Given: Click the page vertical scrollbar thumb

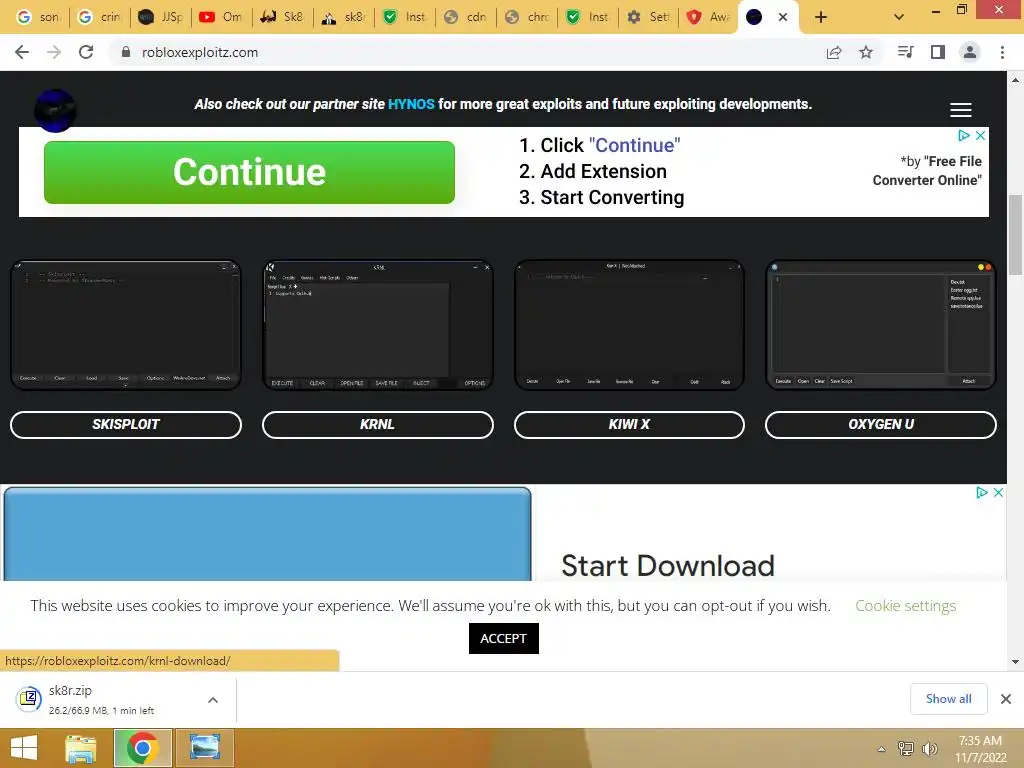Looking at the screenshot, I should pos(1015,235).
